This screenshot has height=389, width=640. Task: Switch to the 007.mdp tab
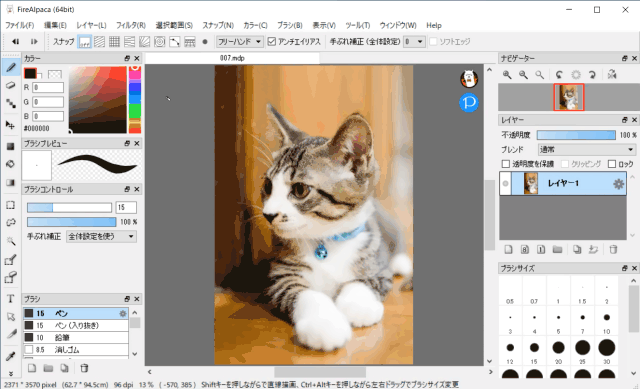click(232, 58)
